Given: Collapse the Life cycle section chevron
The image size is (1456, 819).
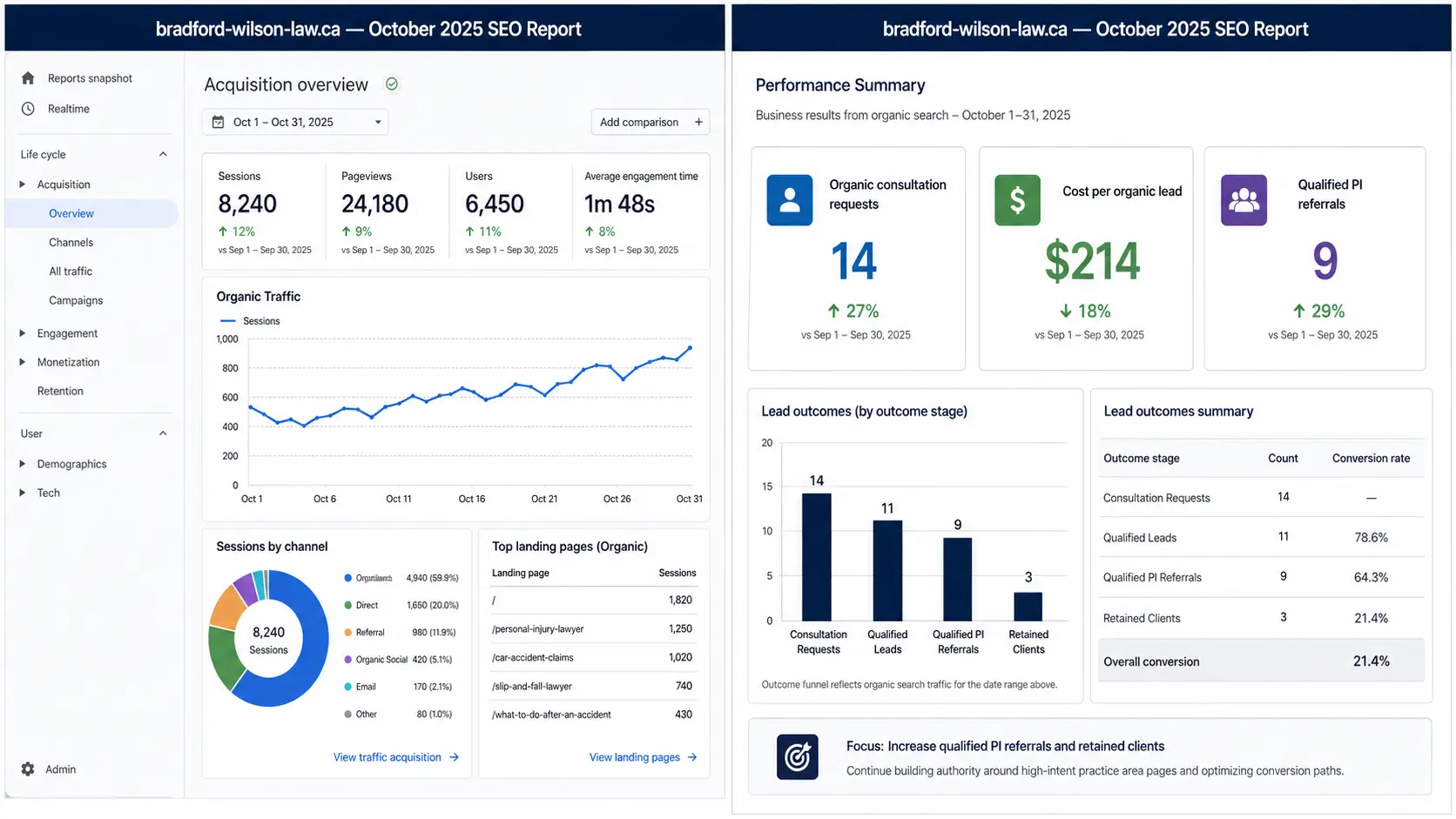Looking at the screenshot, I should click(x=163, y=154).
